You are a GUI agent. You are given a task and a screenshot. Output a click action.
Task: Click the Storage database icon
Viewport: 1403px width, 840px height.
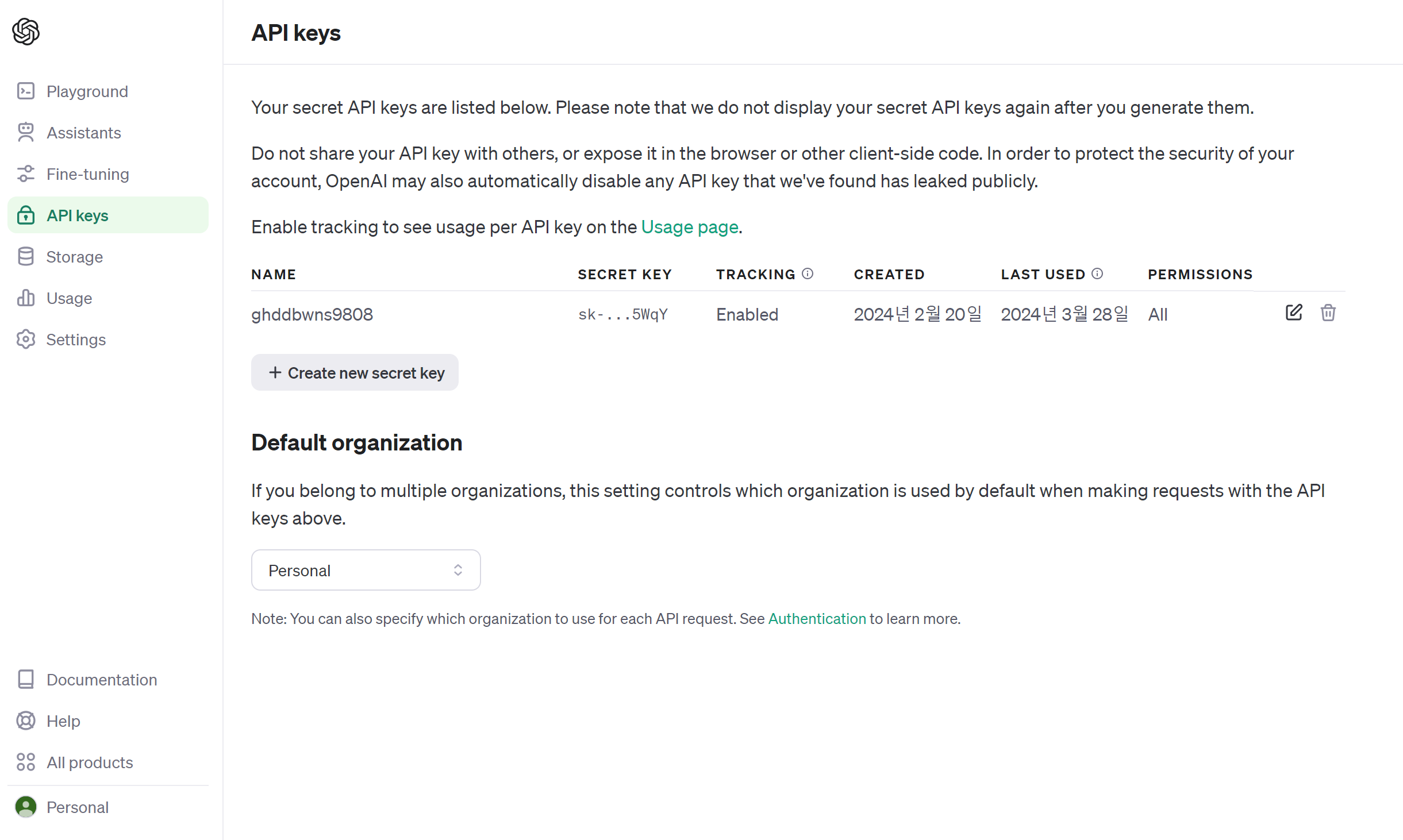pyautogui.click(x=26, y=257)
